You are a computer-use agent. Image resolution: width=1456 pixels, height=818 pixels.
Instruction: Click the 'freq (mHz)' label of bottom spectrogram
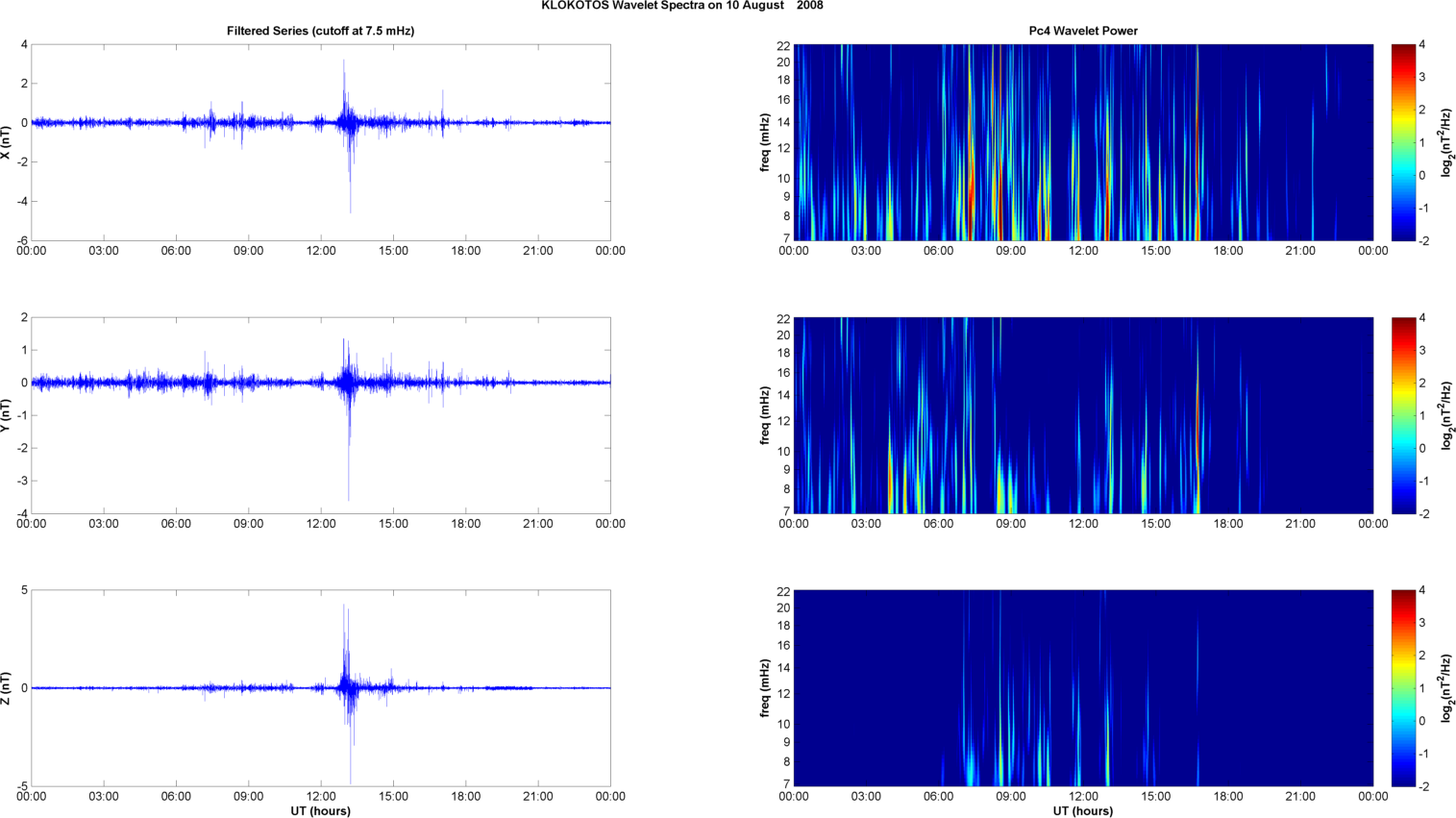[765, 688]
